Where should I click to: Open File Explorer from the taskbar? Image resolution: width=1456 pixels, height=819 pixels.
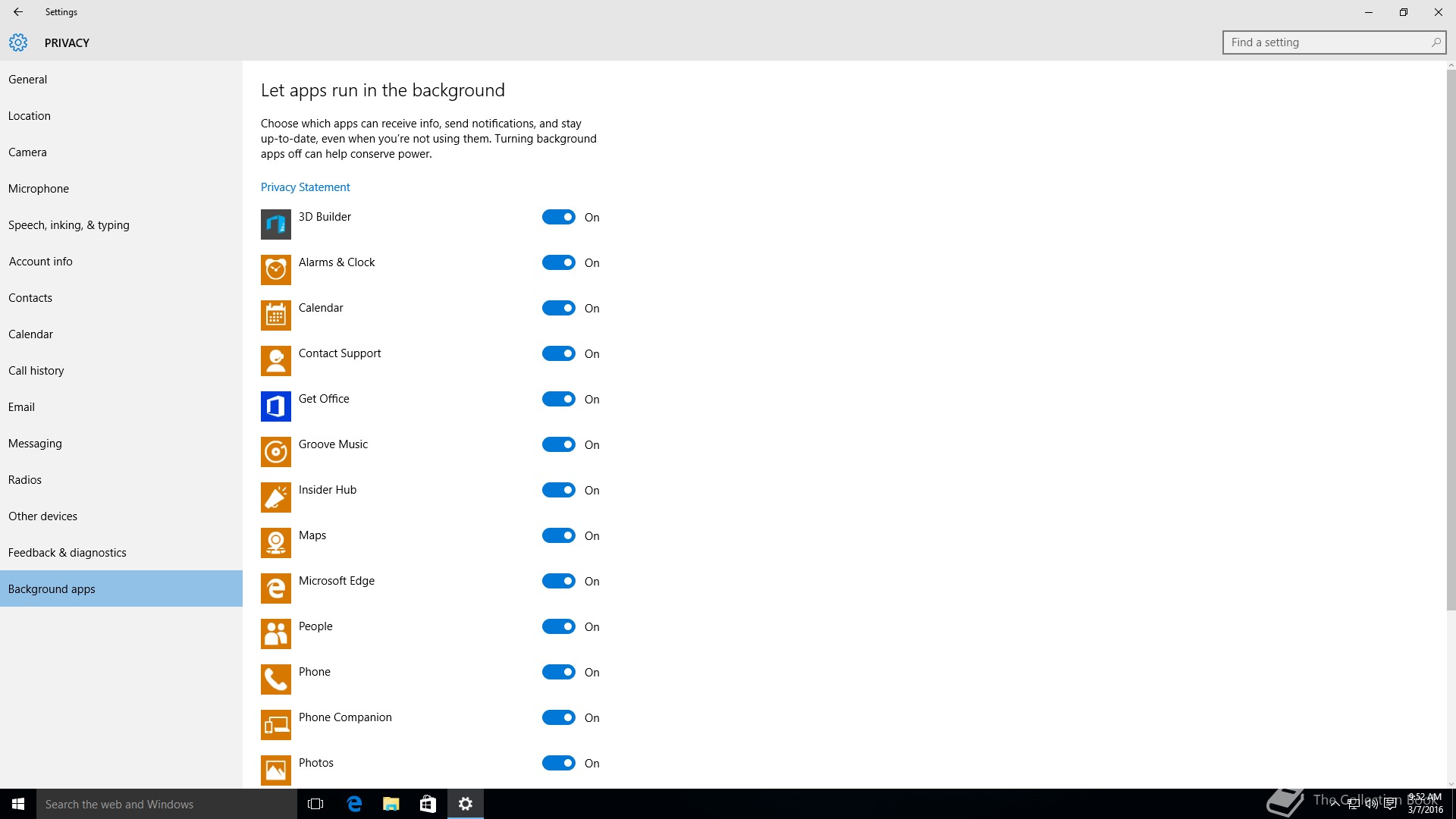(391, 804)
